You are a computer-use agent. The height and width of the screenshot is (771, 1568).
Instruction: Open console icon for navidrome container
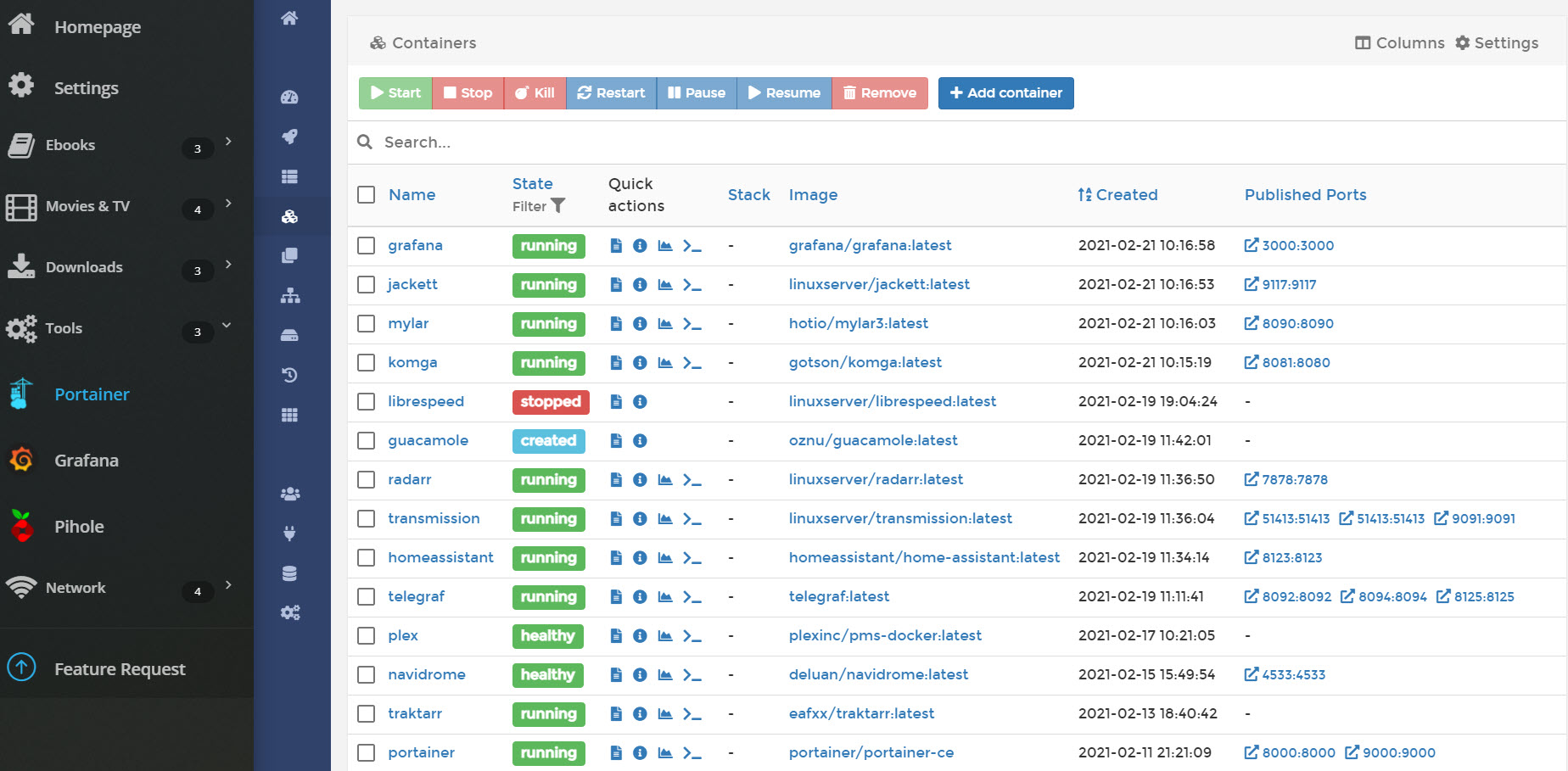click(x=692, y=675)
